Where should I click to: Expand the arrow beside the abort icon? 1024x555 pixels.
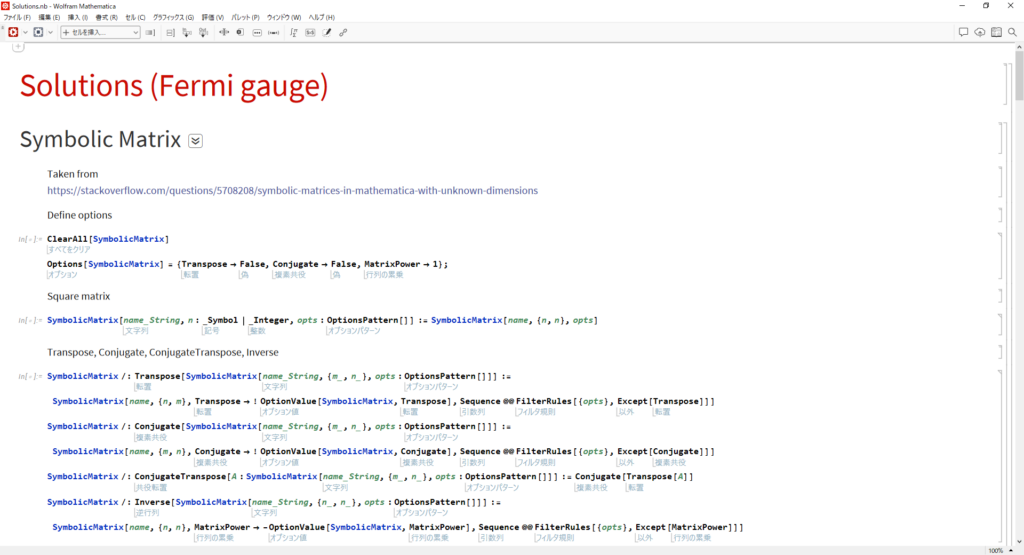coord(50,32)
